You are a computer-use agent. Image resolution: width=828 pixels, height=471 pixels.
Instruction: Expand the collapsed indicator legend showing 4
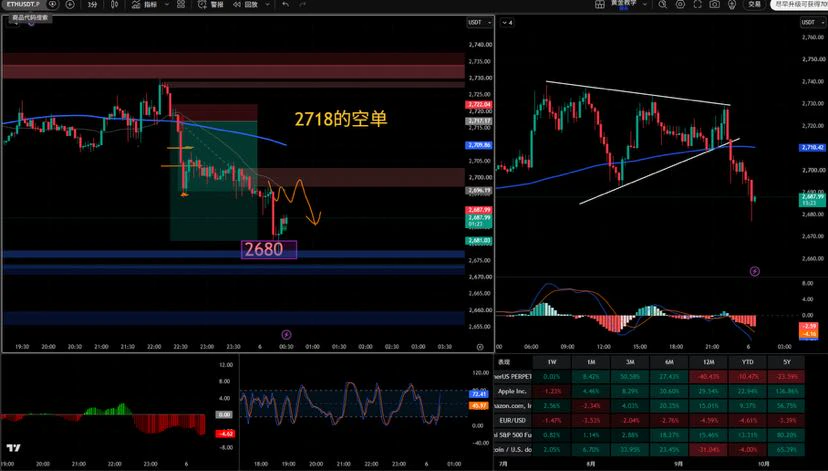click(507, 23)
